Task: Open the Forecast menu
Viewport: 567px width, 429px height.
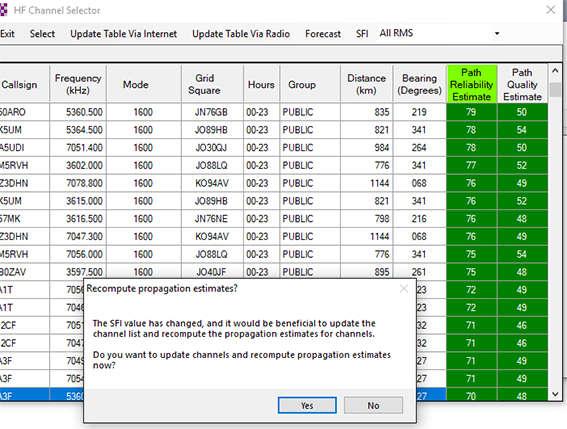Action: point(323,34)
